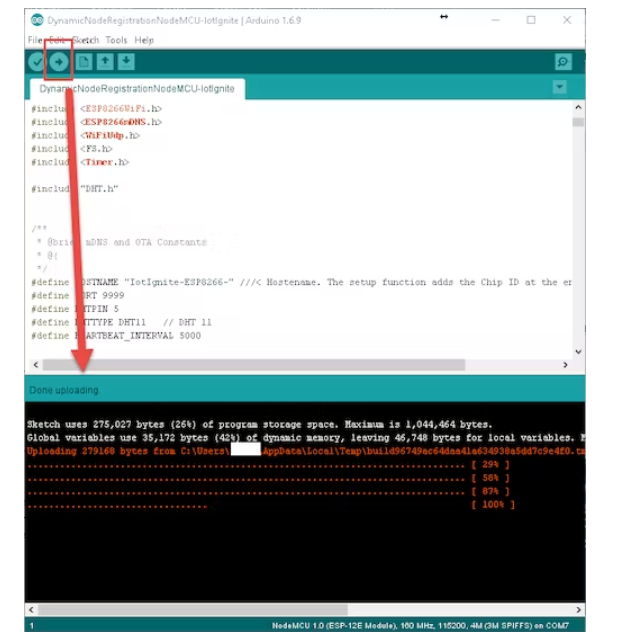The image size is (618, 637).
Task: Click the "Uploading 279168 bytes" console line
Action: pos(305,451)
